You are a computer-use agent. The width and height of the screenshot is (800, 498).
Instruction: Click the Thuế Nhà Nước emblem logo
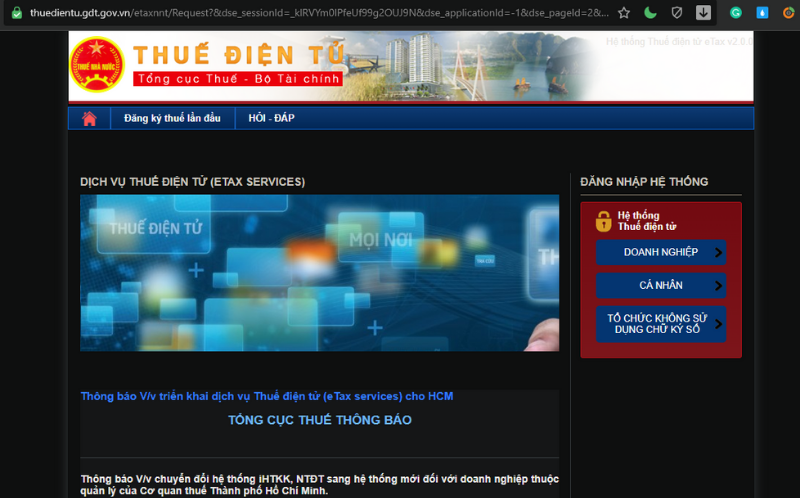(97, 65)
